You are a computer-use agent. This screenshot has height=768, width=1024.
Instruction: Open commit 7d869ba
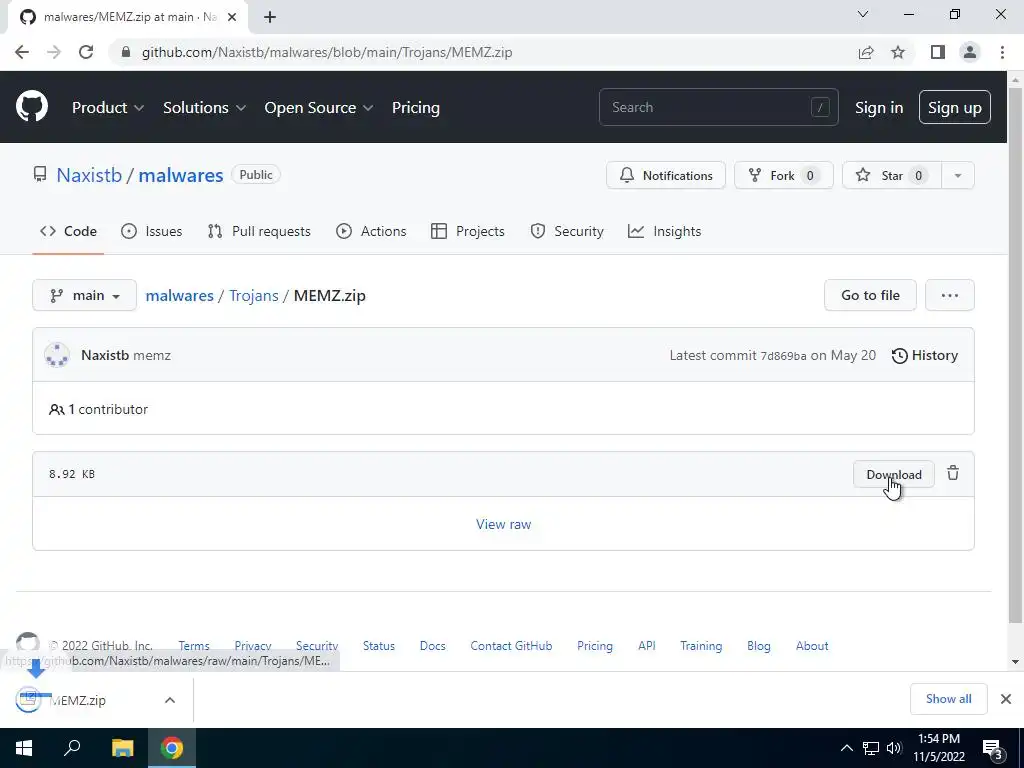783,356
